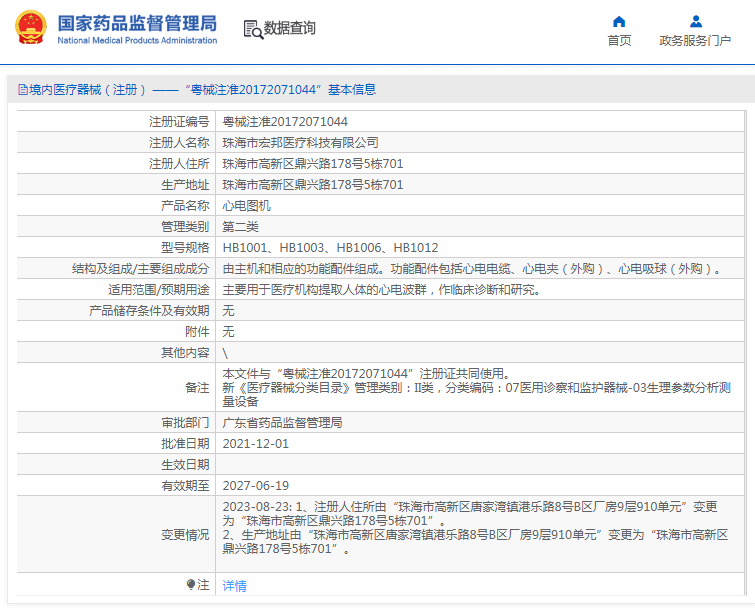Go to 首页 link
The width and height of the screenshot is (755, 616).
[x=619, y=40]
